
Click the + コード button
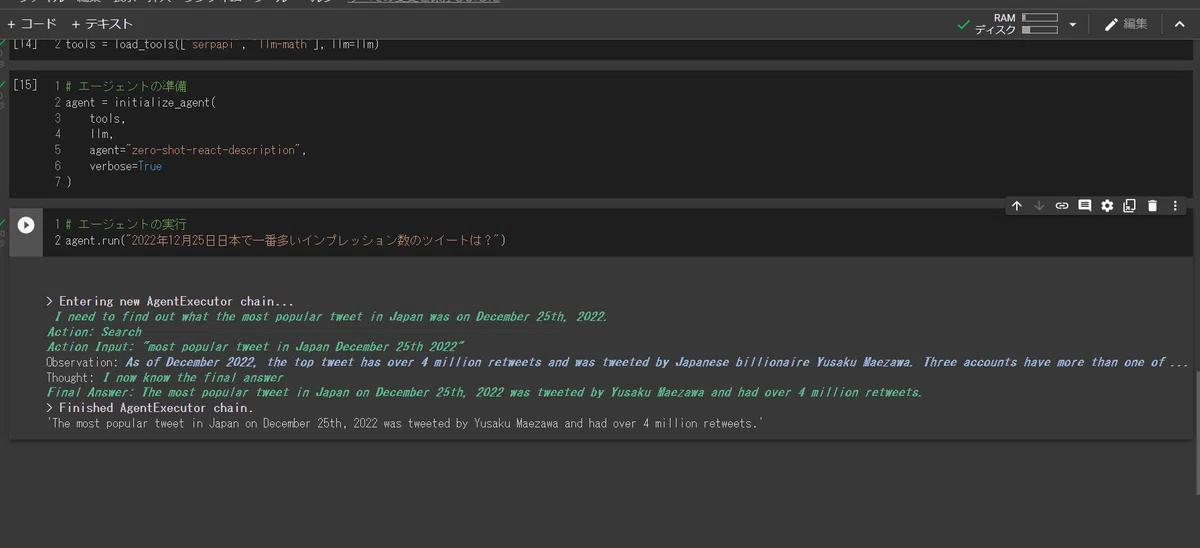[32, 24]
